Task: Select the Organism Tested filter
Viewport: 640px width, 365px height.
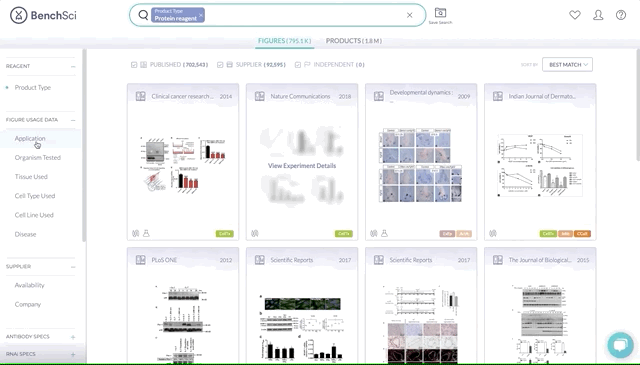Action: [x=38, y=158]
